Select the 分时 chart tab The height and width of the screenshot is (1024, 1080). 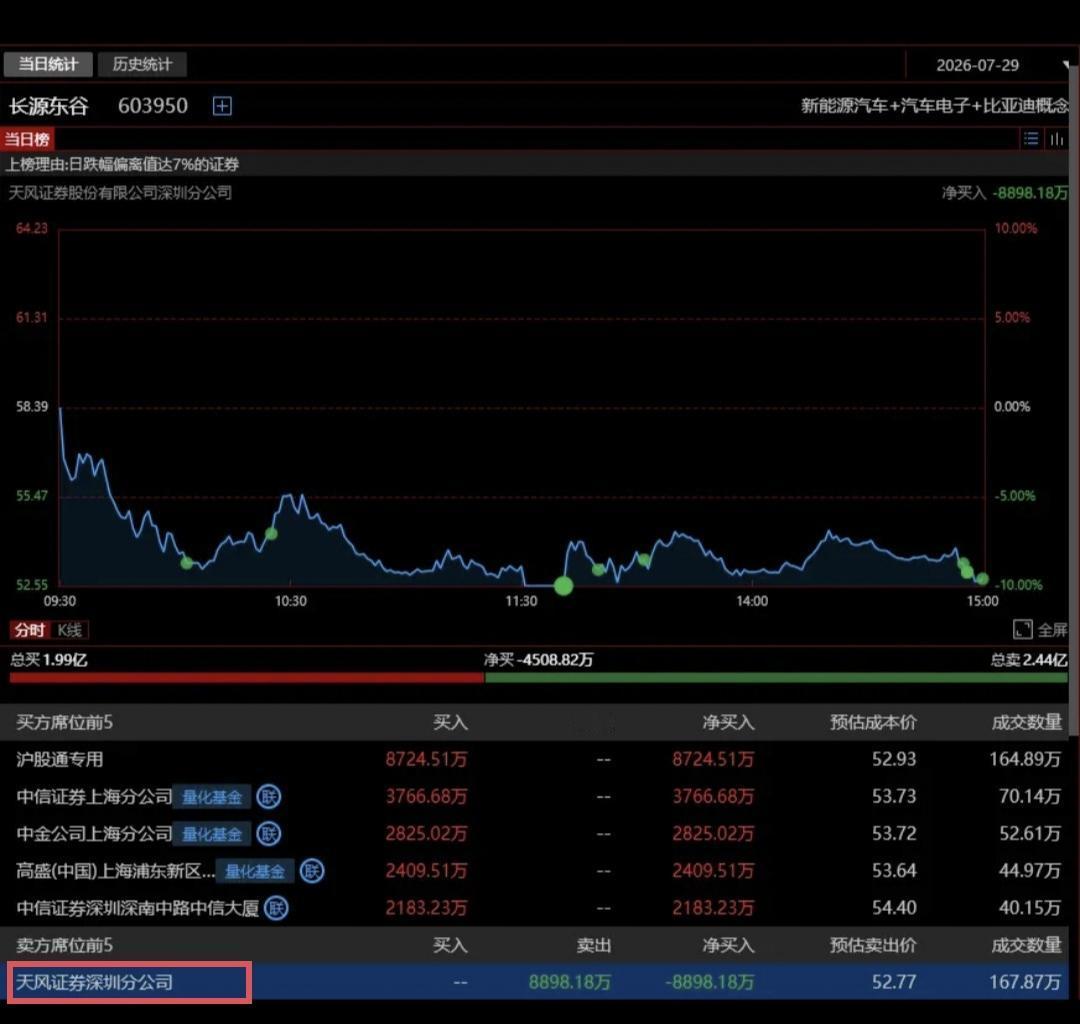coord(30,630)
